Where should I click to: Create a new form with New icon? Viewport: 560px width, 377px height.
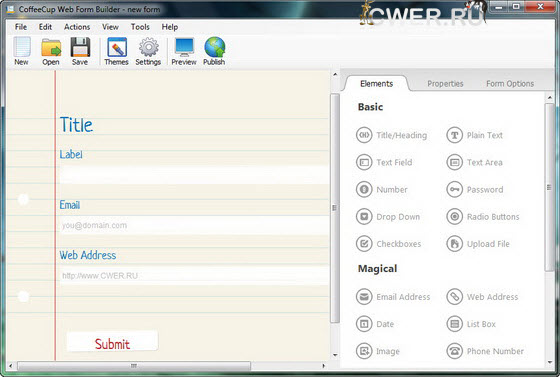[x=21, y=51]
